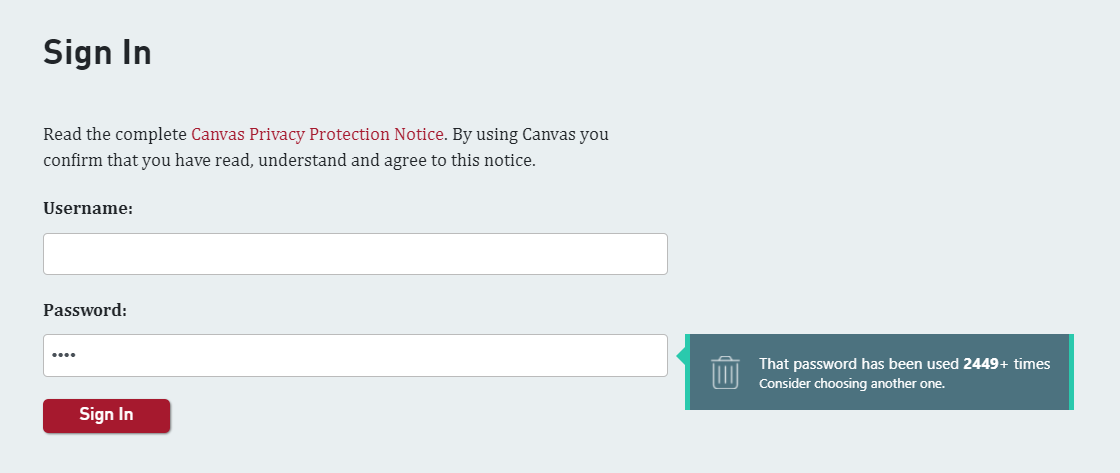Screen dimensions: 1120x473
Task: Open the Canvas Privacy Protection Notice link
Action: pyautogui.click(x=317, y=134)
